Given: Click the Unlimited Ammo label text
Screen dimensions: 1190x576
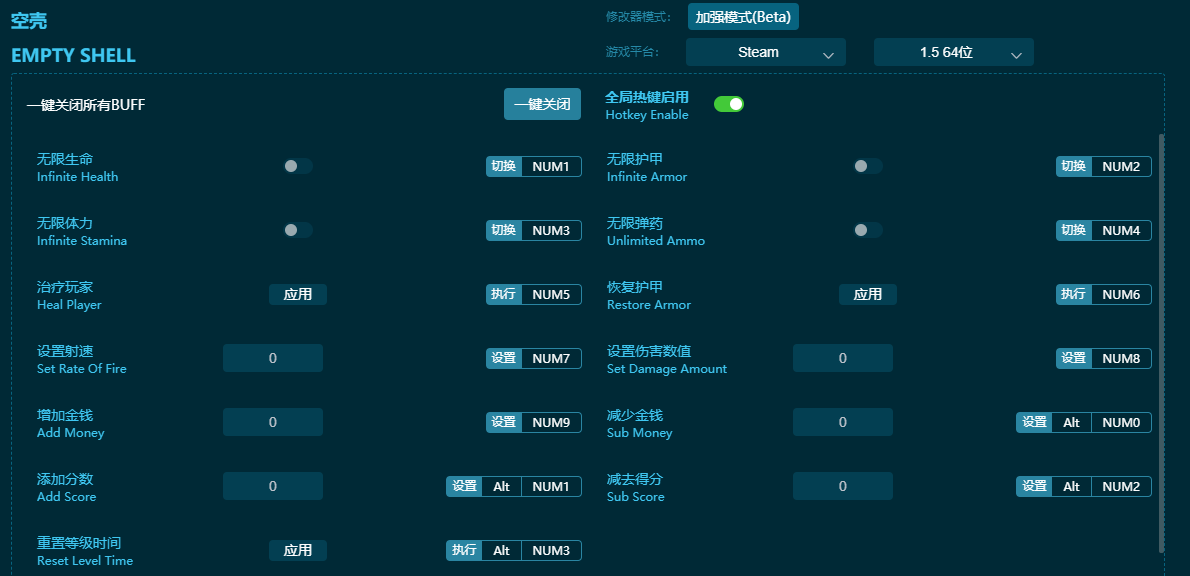Looking at the screenshot, I should pos(656,241).
